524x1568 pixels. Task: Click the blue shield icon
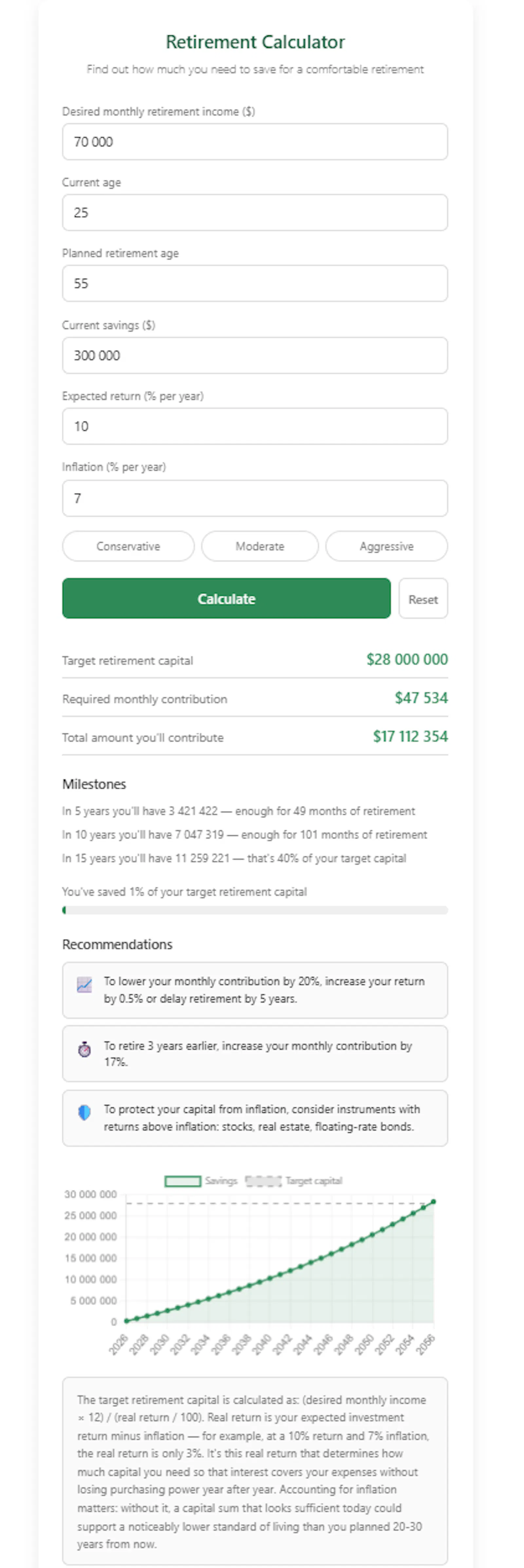[84, 1112]
